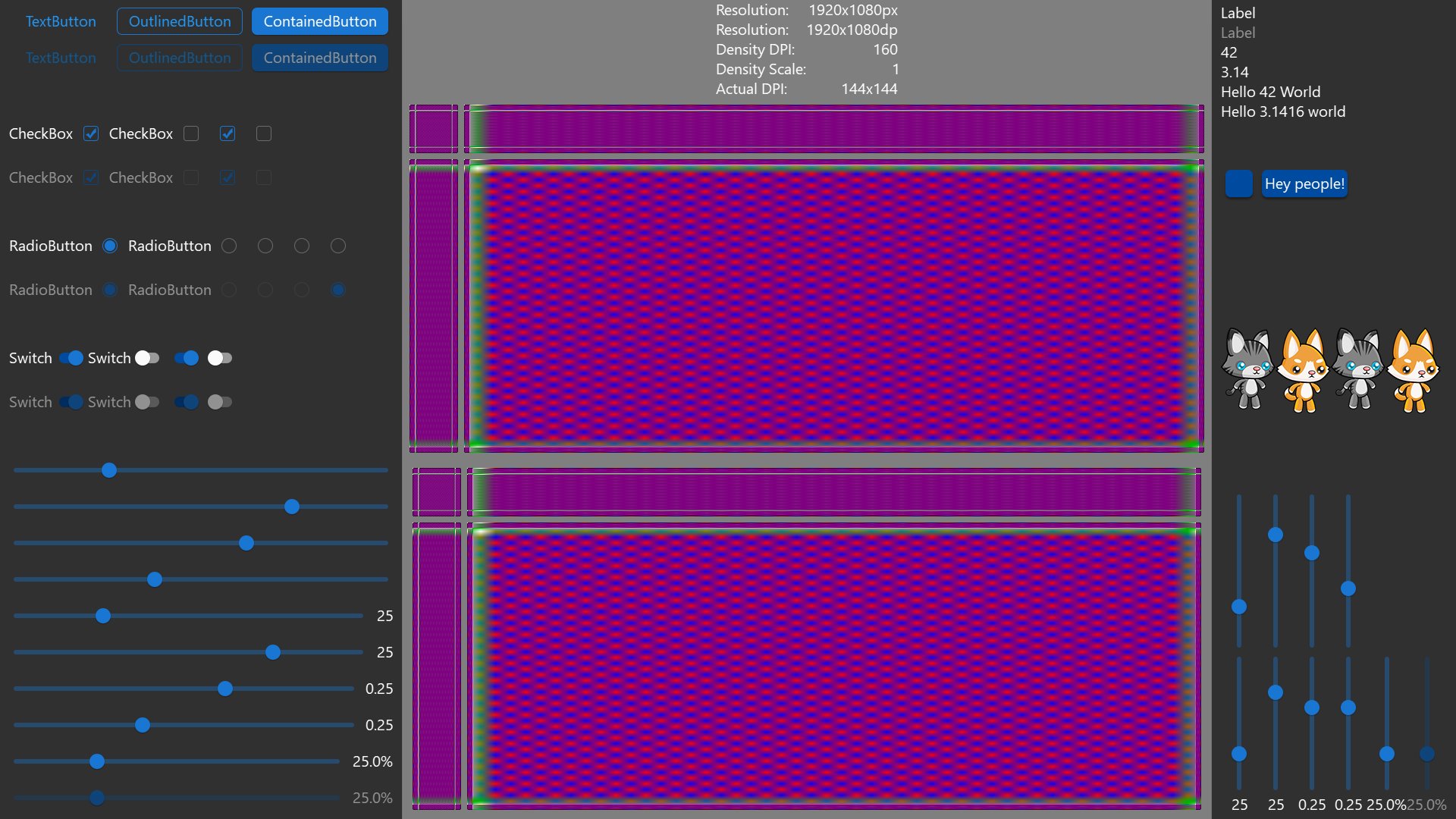This screenshot has width=1456, height=819.
Task: Click the second gray cat image
Action: coord(1357,370)
